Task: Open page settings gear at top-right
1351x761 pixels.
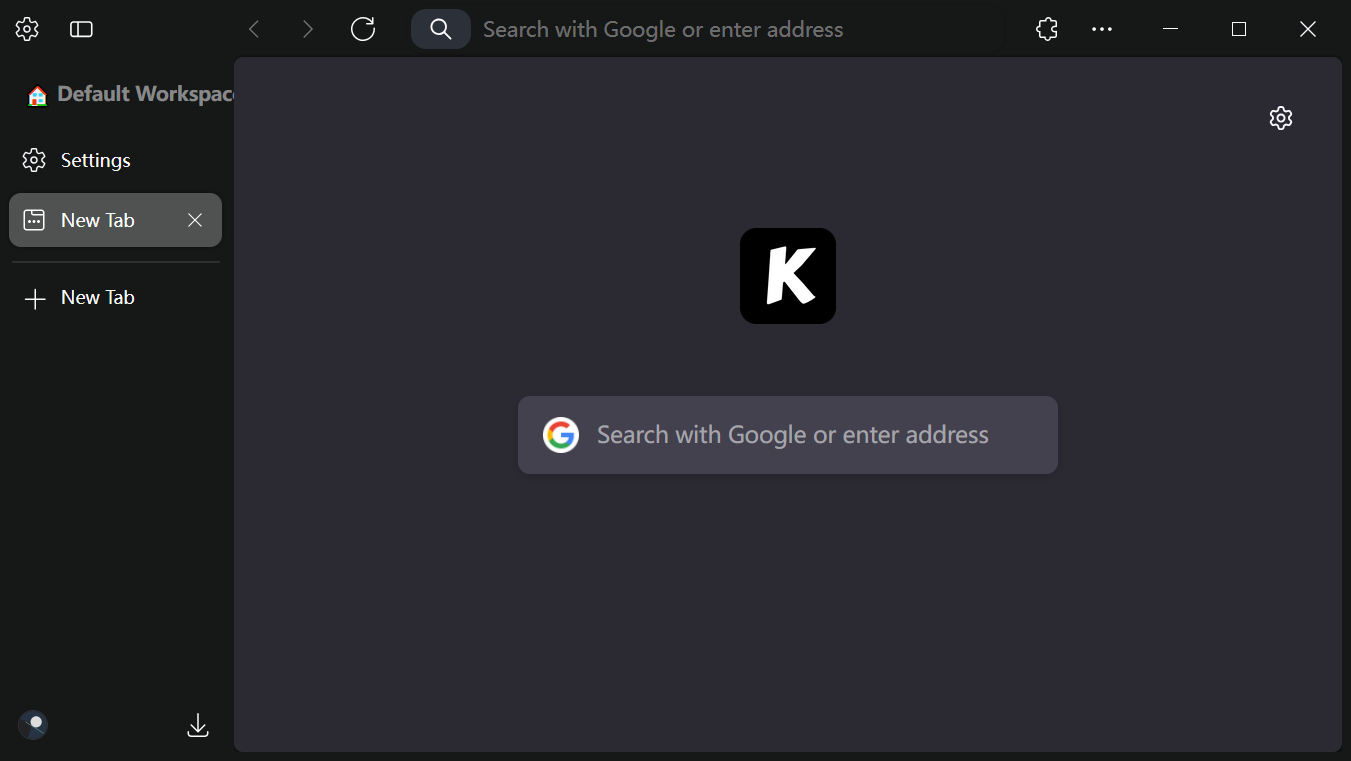Action: (x=1281, y=117)
